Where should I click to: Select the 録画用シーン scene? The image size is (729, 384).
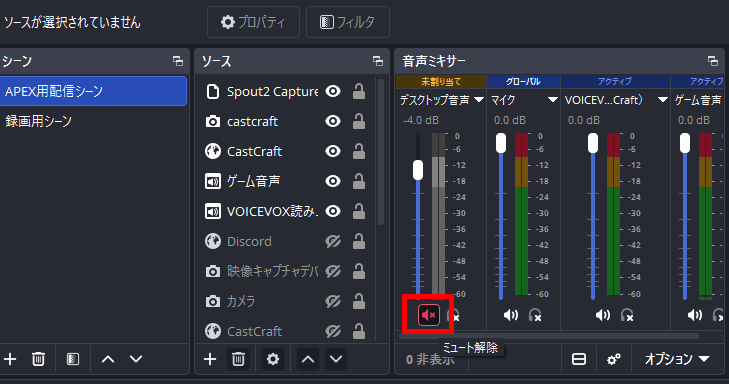pyautogui.click(x=93, y=121)
